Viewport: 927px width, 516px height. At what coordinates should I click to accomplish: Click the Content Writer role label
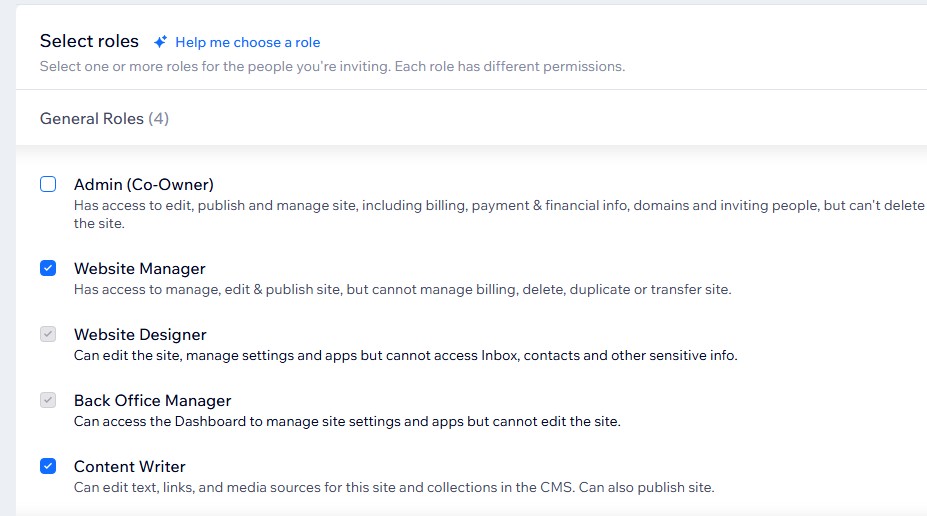pos(130,466)
